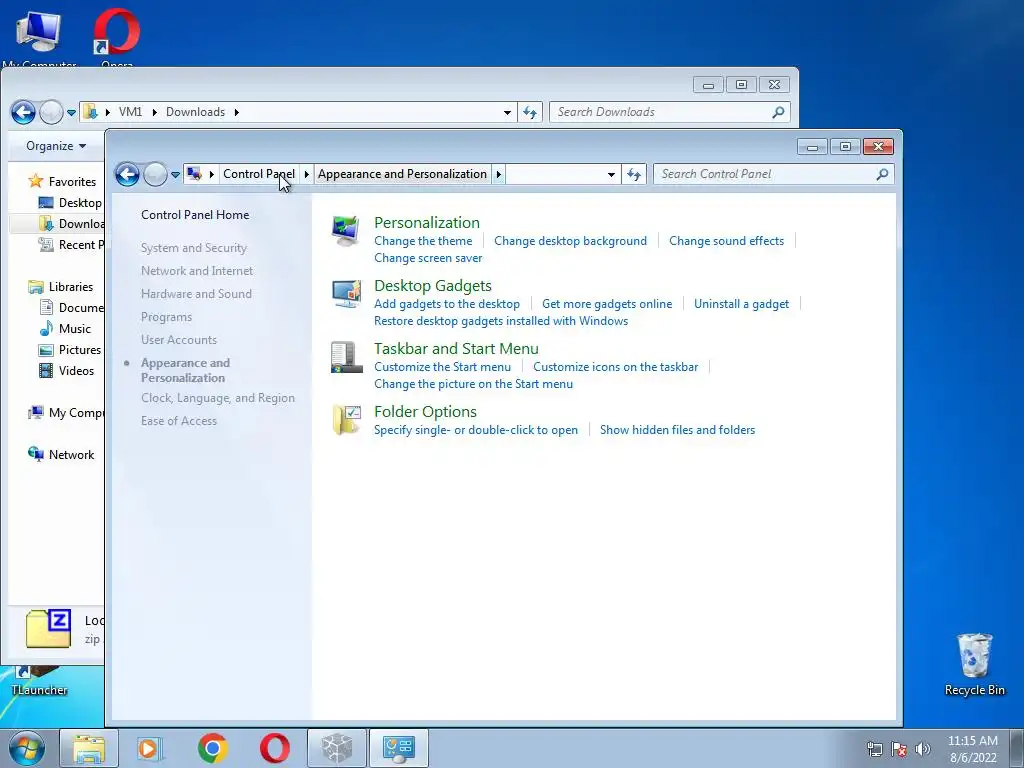This screenshot has width=1024, height=768.
Task: Go to Control Panel Home
Action: 195,215
